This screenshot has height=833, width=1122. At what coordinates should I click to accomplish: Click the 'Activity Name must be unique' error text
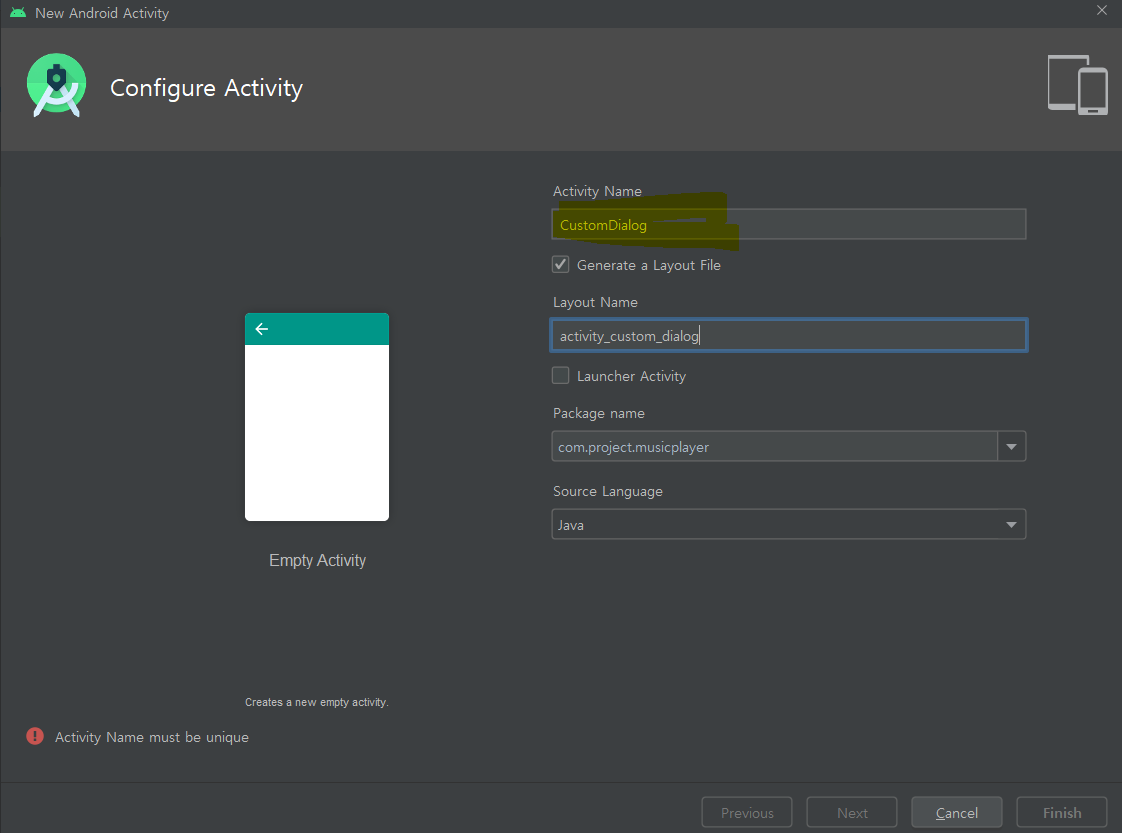pos(152,737)
